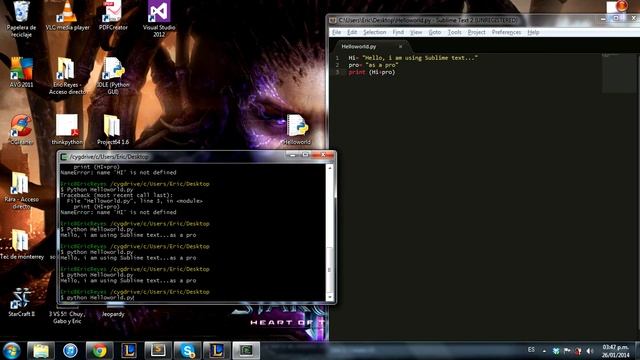This screenshot has width=640, height=360.
Task: Click the volume speaker tray icon
Action: pyautogui.click(x=589, y=351)
